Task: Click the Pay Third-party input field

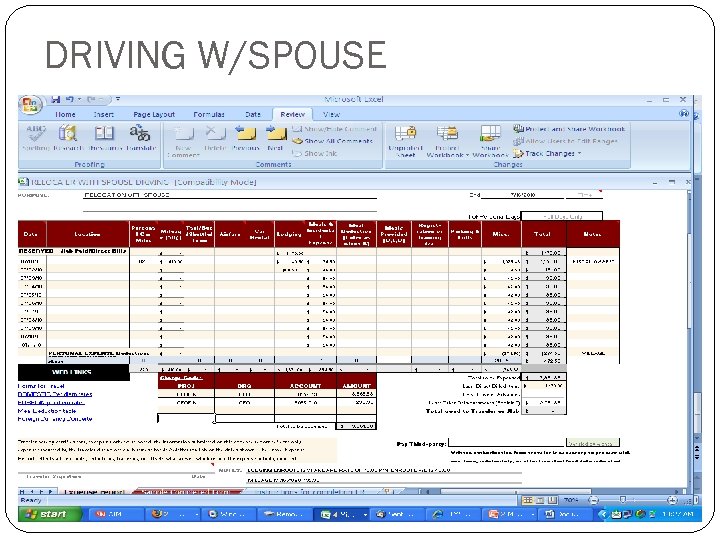Action: pos(506,443)
